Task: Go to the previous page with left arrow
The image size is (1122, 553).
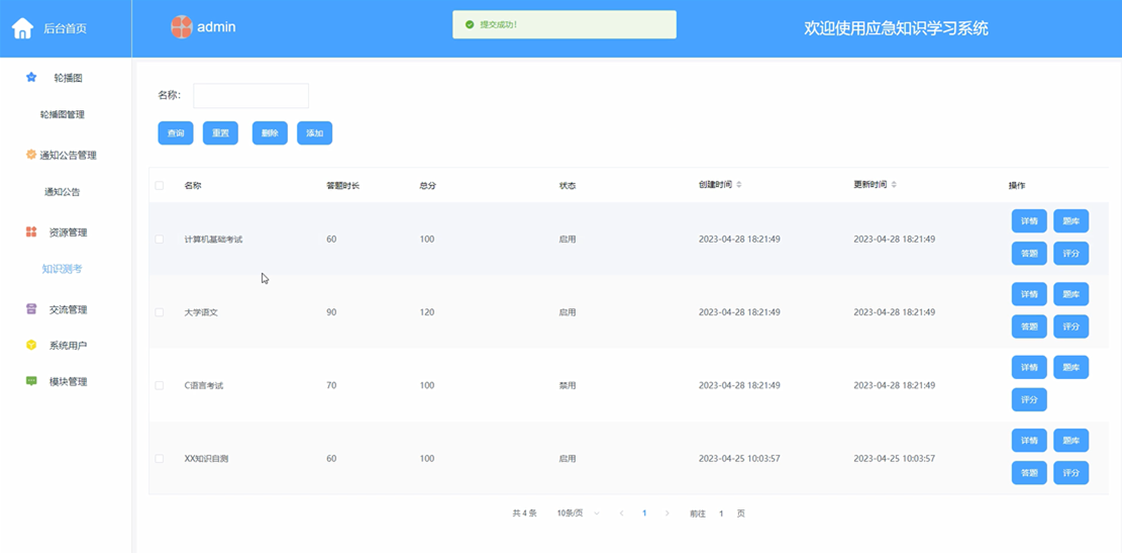Action: [621, 513]
